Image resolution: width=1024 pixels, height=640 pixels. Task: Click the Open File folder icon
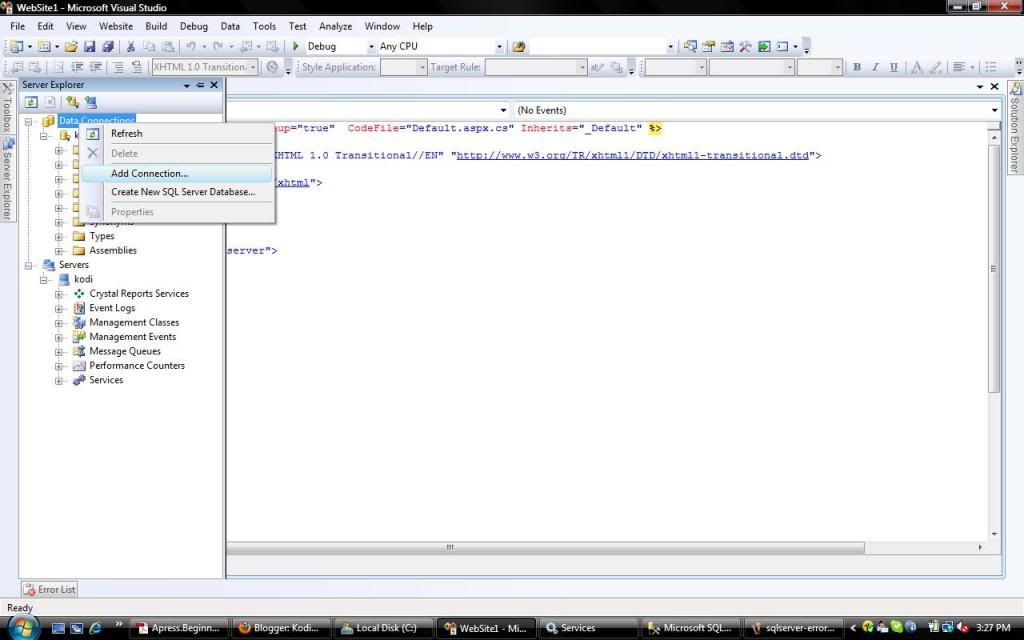pos(71,46)
